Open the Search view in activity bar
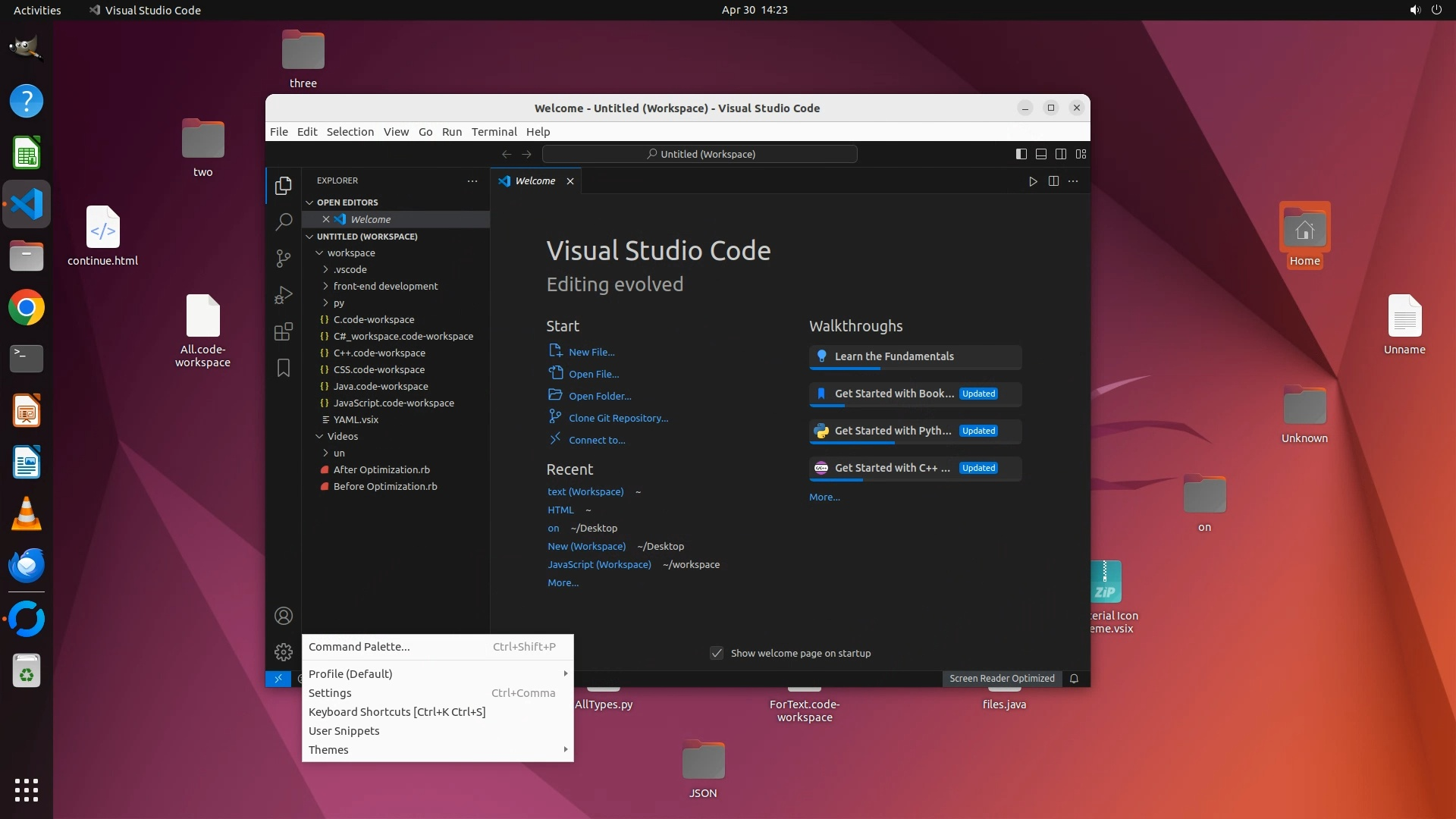The width and height of the screenshot is (1456, 819). tap(284, 221)
